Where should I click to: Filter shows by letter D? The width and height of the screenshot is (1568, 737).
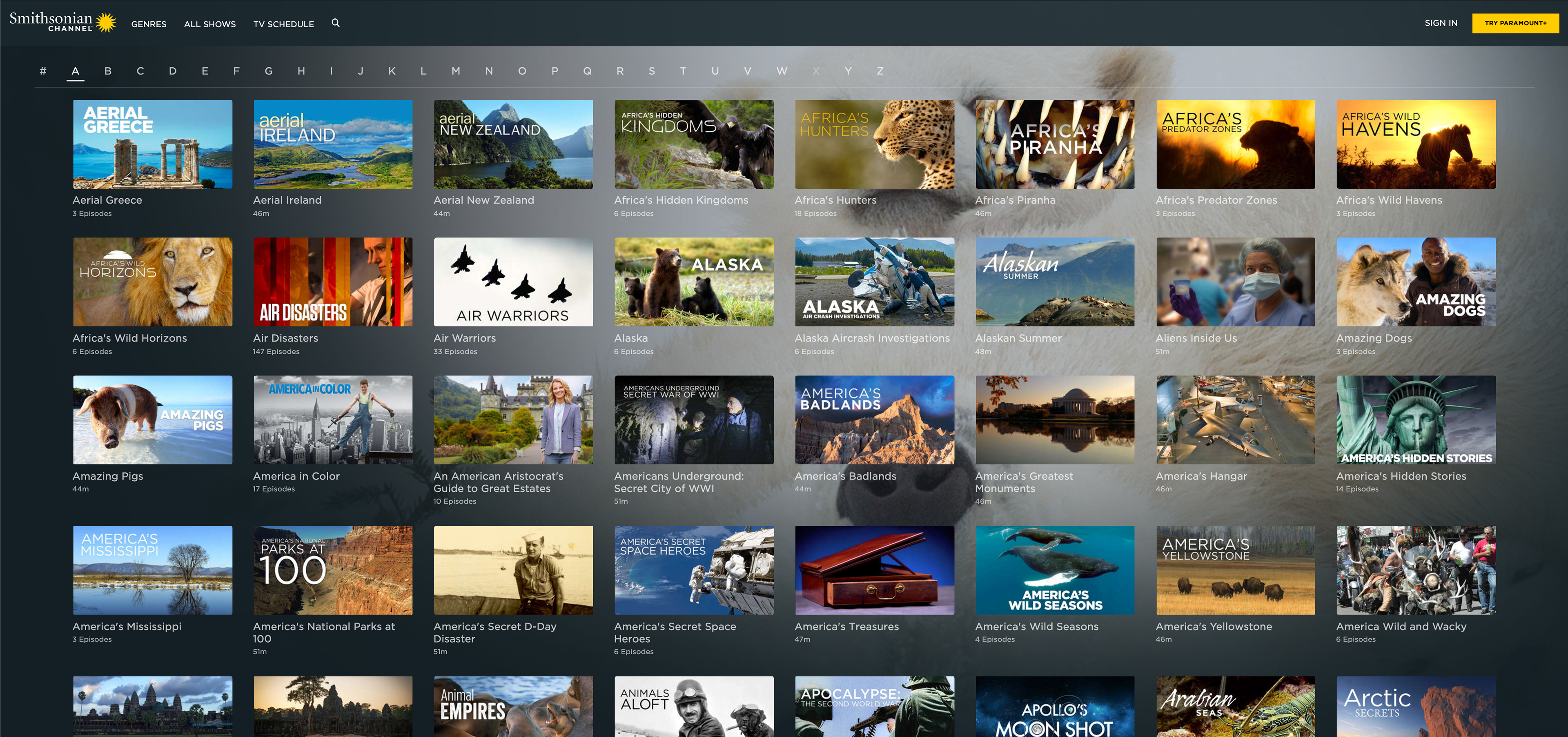click(173, 71)
